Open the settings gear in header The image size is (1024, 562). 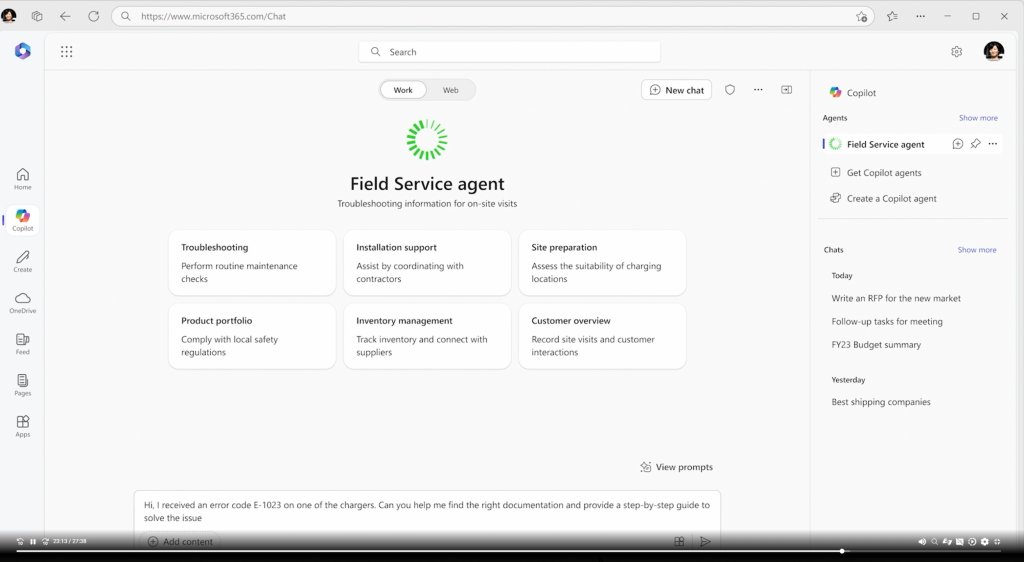957,52
